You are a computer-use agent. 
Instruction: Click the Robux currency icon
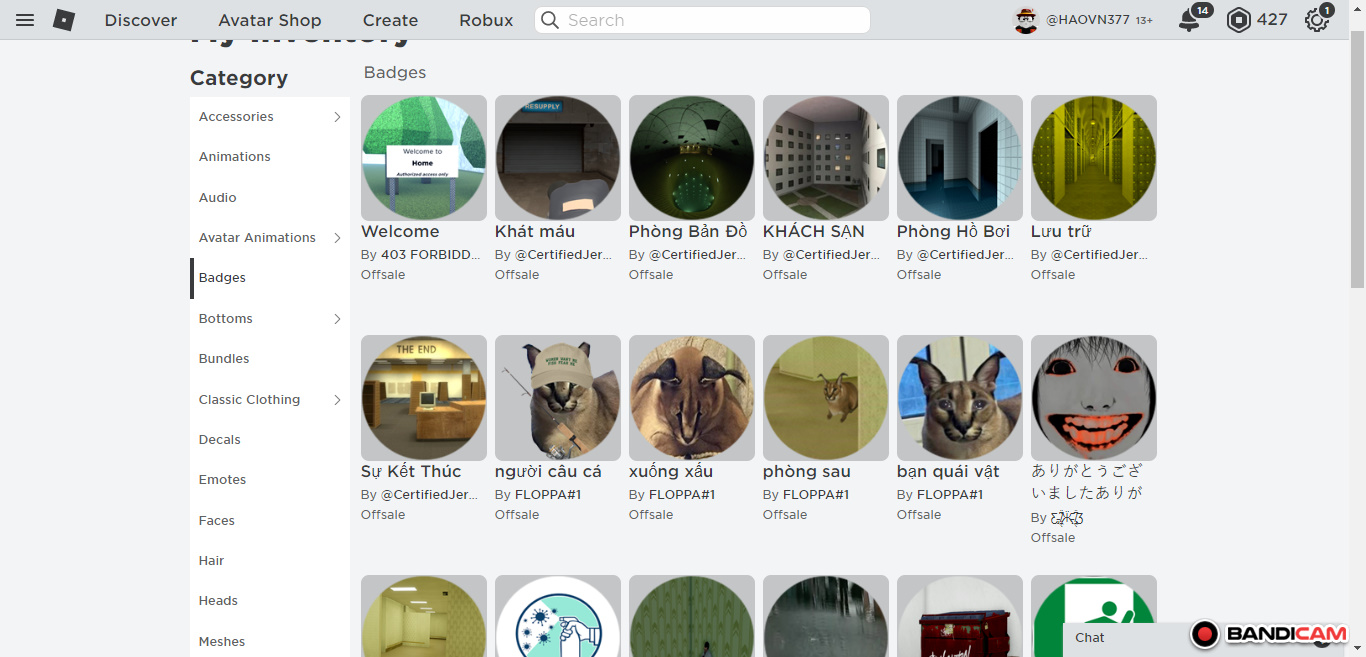pos(1239,20)
